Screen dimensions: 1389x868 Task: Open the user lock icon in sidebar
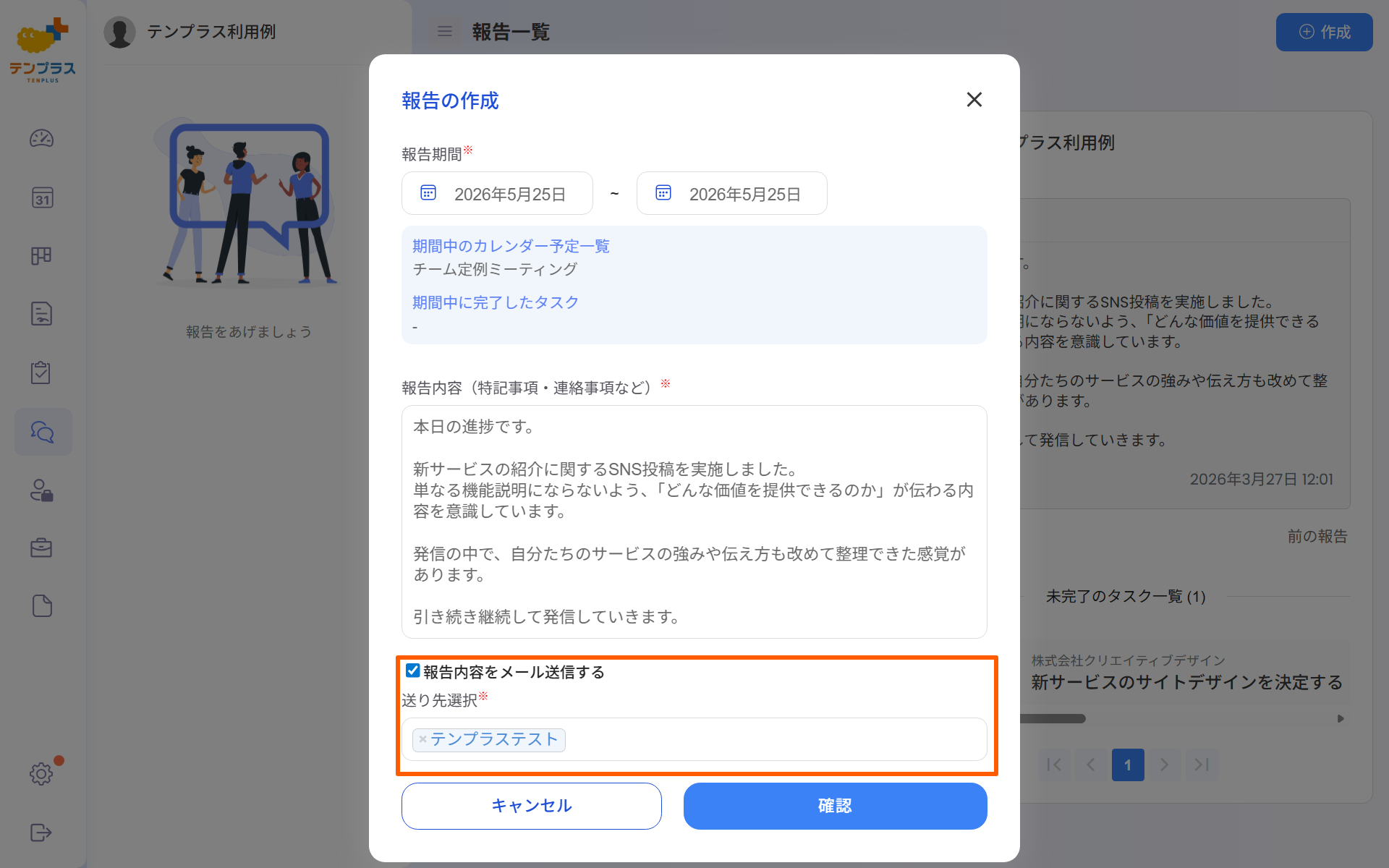tap(42, 490)
